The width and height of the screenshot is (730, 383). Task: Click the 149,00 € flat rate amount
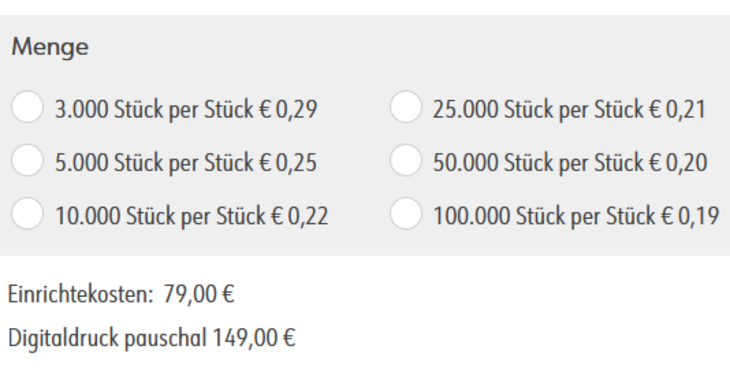(254, 338)
